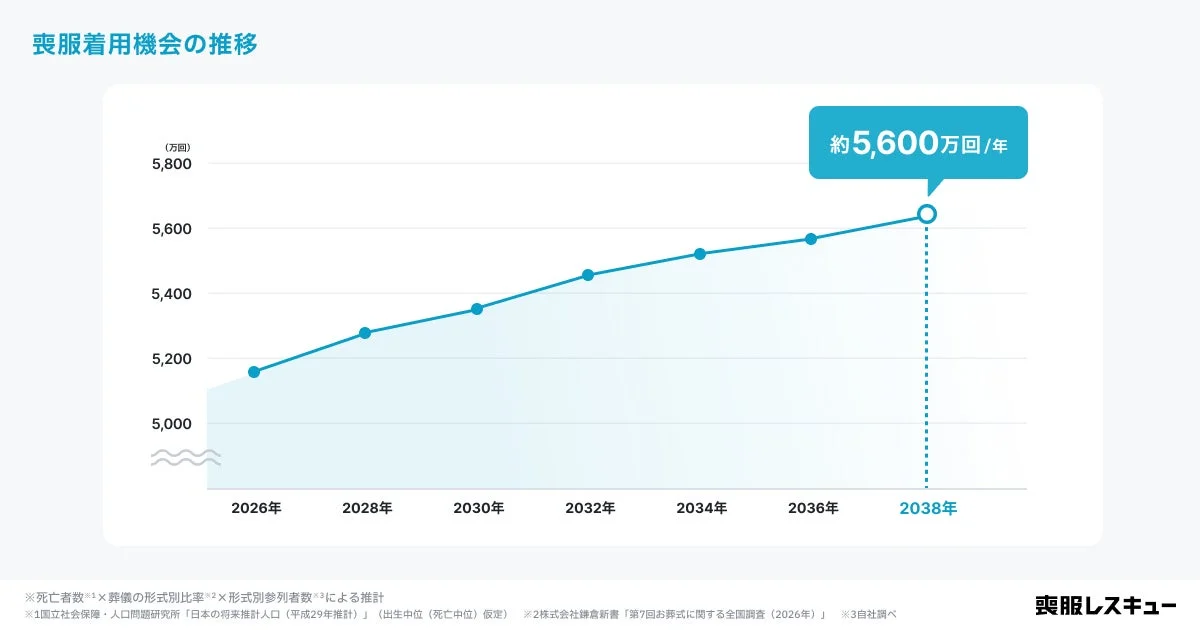This screenshot has width=1200, height=630.
Task: Click the 2032年 x-axis label
Action: pos(590,509)
